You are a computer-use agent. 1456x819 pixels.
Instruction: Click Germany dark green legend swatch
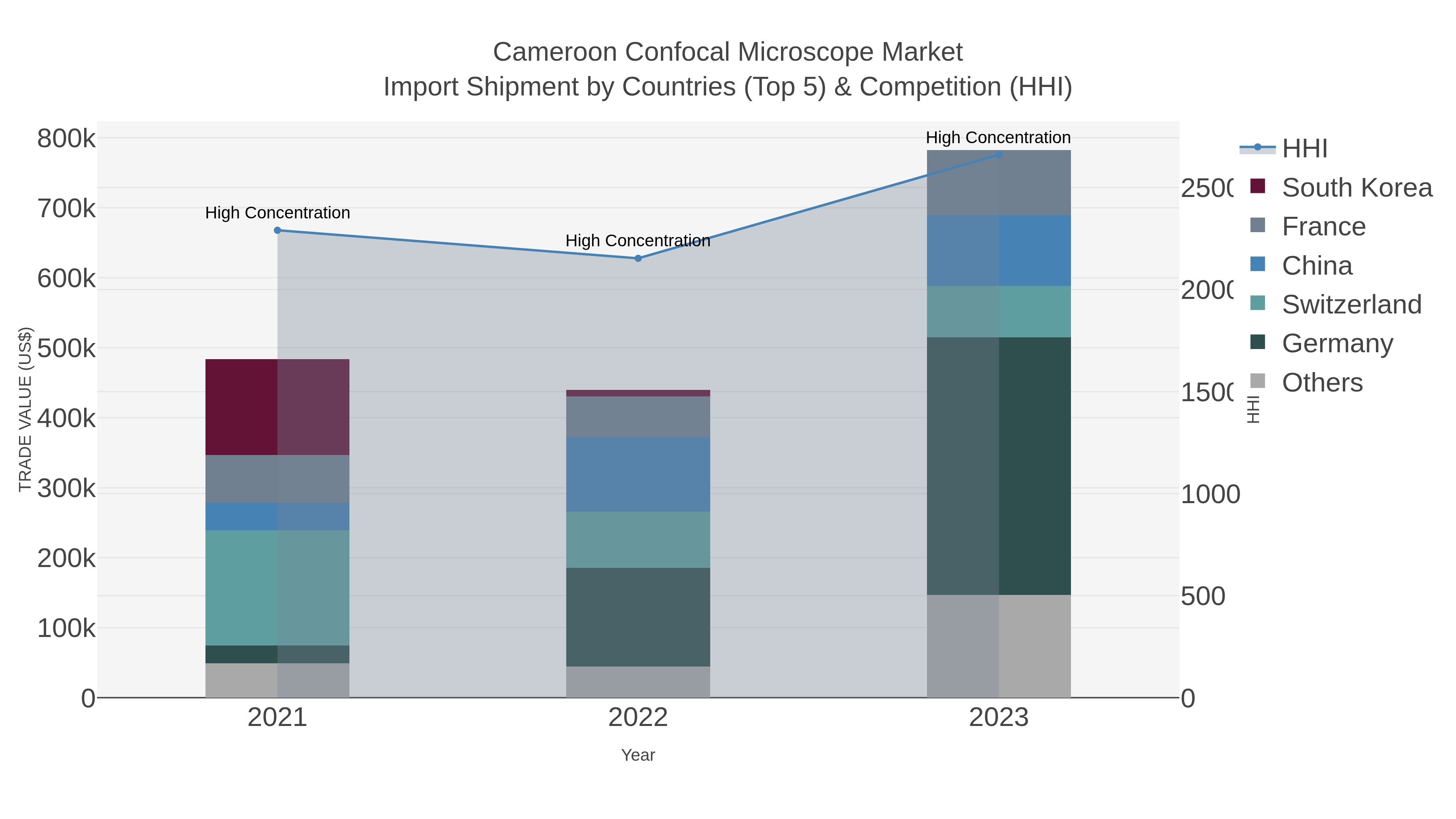point(1257,341)
